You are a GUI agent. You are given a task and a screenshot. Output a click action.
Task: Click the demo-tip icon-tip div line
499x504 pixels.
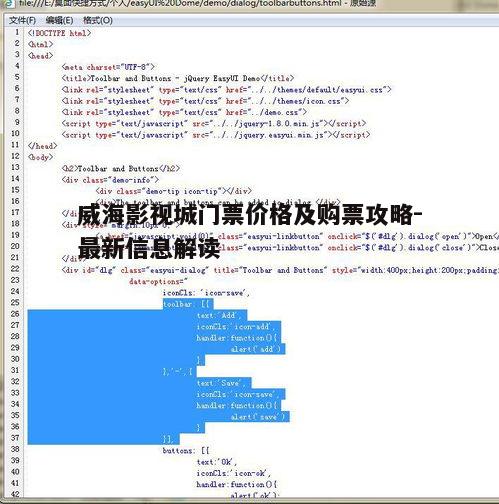coord(174,191)
